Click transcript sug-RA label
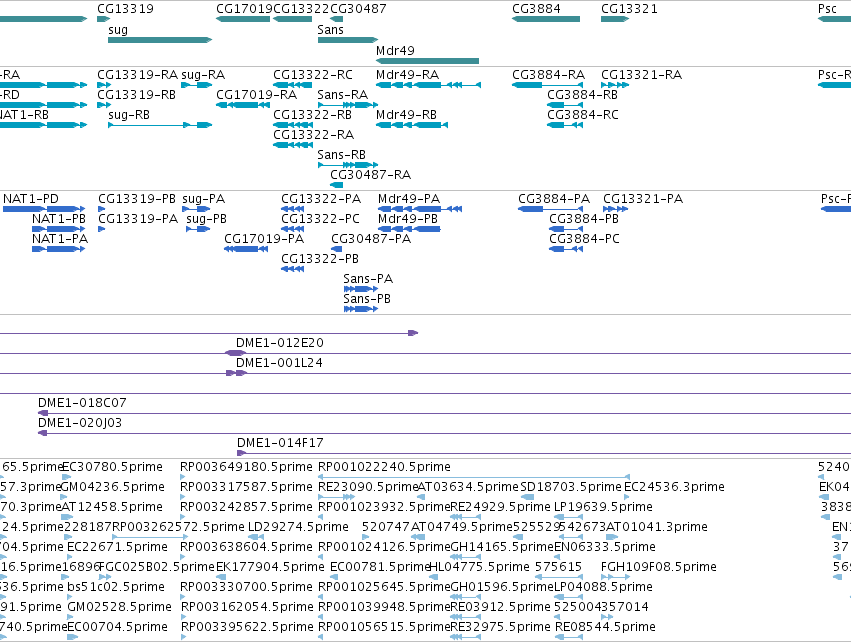This screenshot has width=851, height=642. 203,74
